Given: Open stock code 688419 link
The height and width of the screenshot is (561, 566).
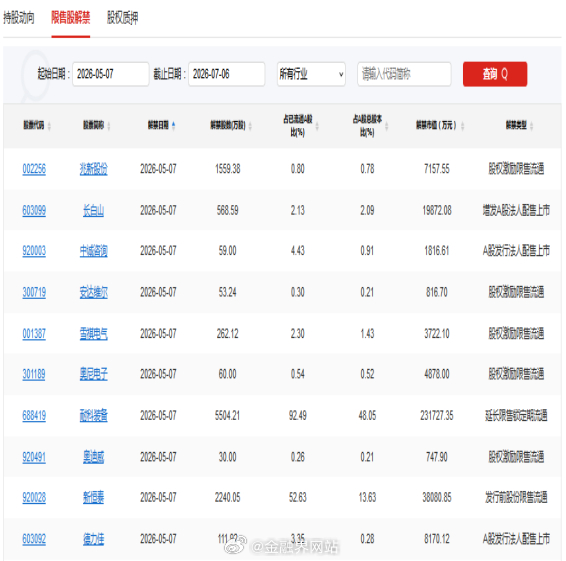Looking at the screenshot, I should point(34,416).
